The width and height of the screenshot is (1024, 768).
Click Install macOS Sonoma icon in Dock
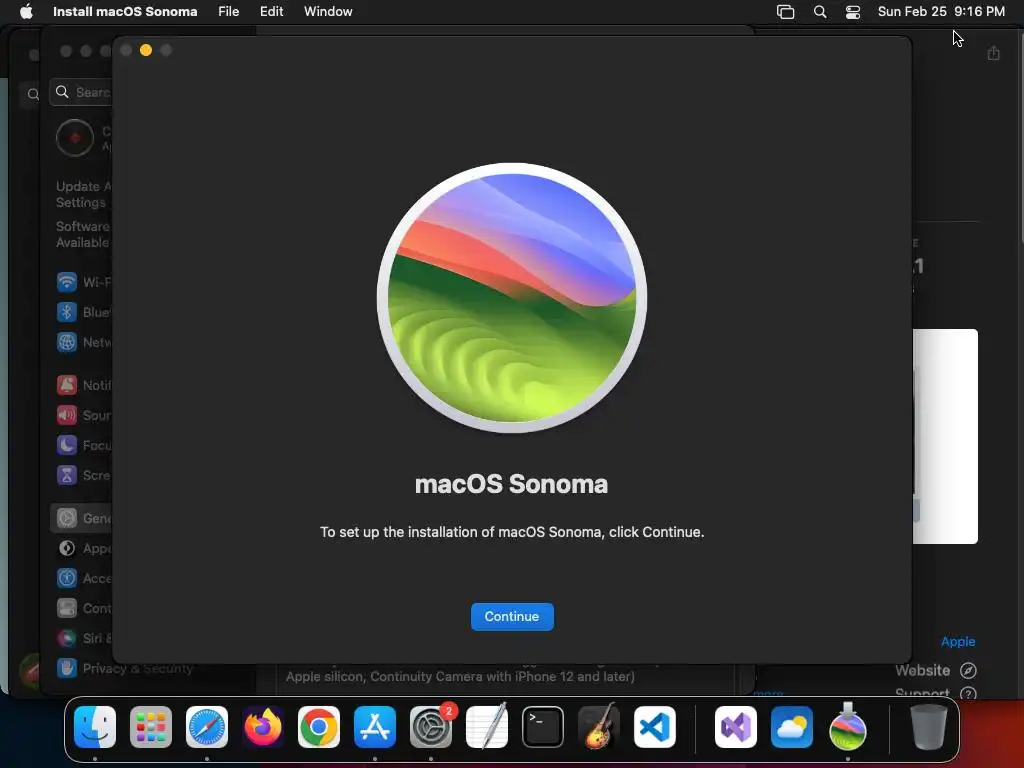[848, 727]
